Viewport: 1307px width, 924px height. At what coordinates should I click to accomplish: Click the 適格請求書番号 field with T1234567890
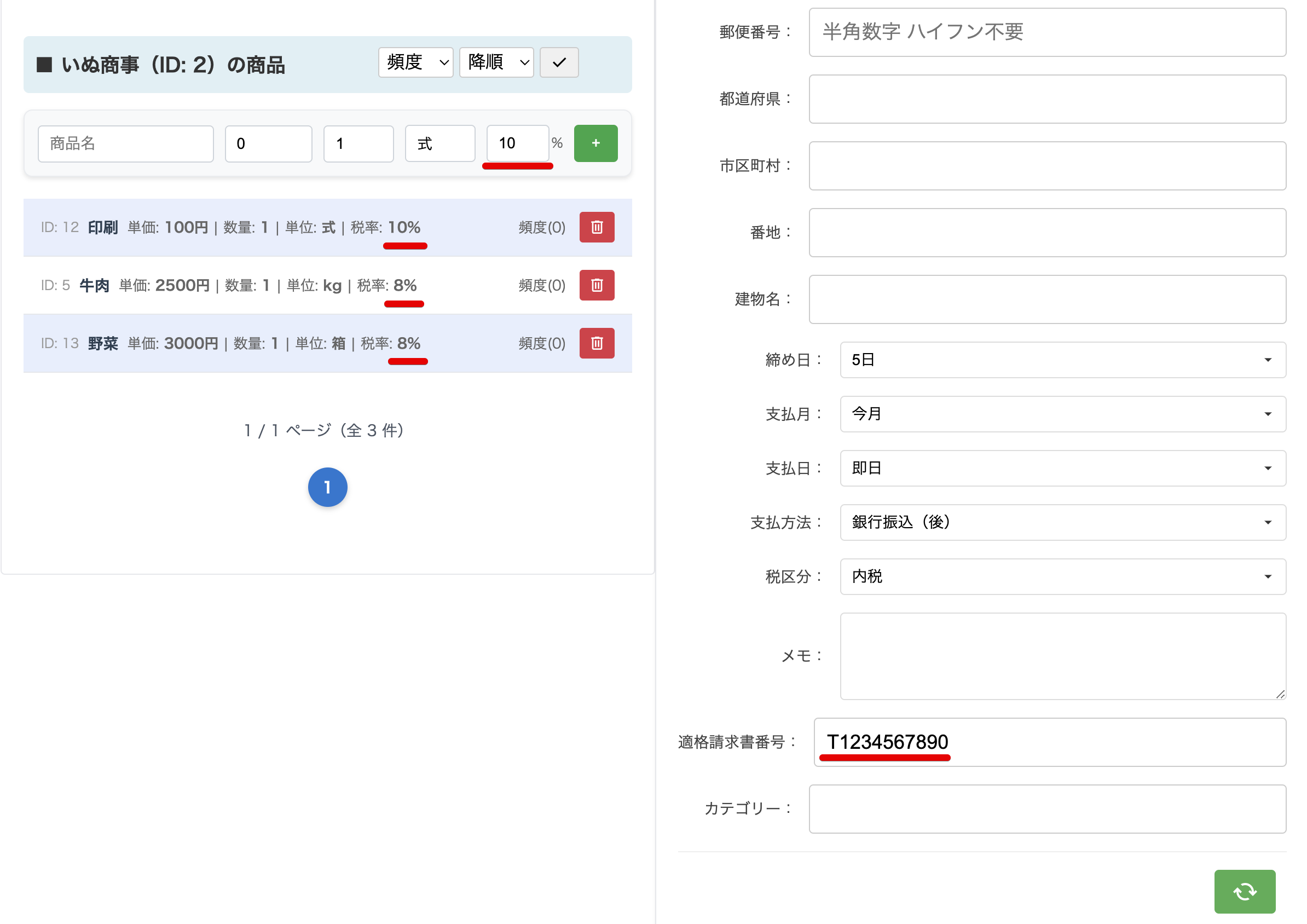tap(1050, 742)
